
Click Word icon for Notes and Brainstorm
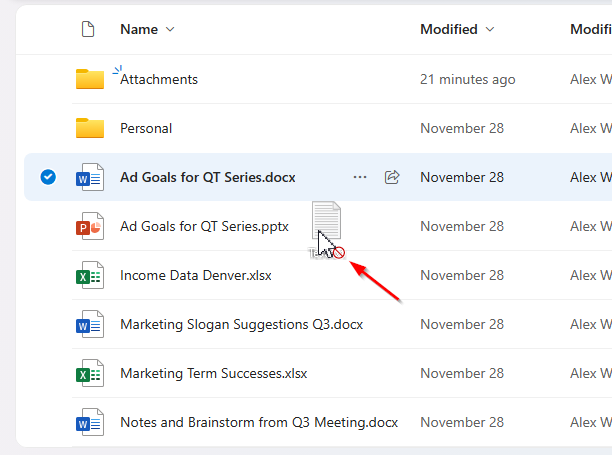pos(90,423)
